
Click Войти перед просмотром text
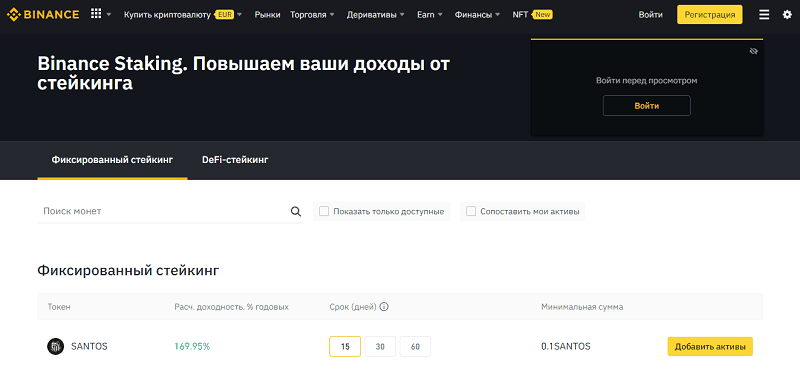(646, 81)
